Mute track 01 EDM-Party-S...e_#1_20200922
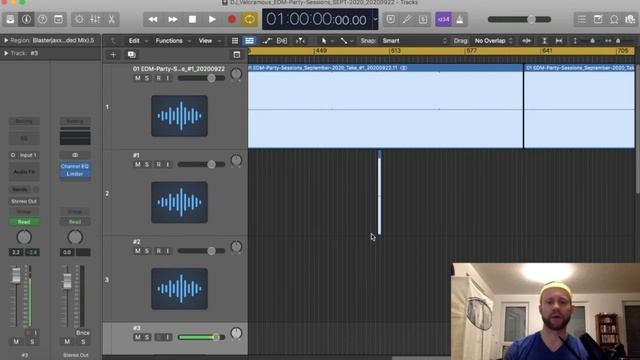The height and width of the screenshot is (360, 640). [138, 78]
